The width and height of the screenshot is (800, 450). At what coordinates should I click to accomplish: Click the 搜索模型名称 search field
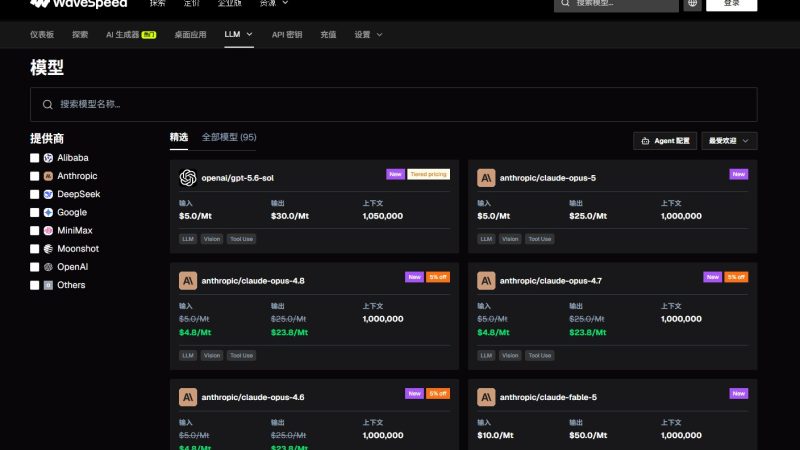click(x=393, y=105)
